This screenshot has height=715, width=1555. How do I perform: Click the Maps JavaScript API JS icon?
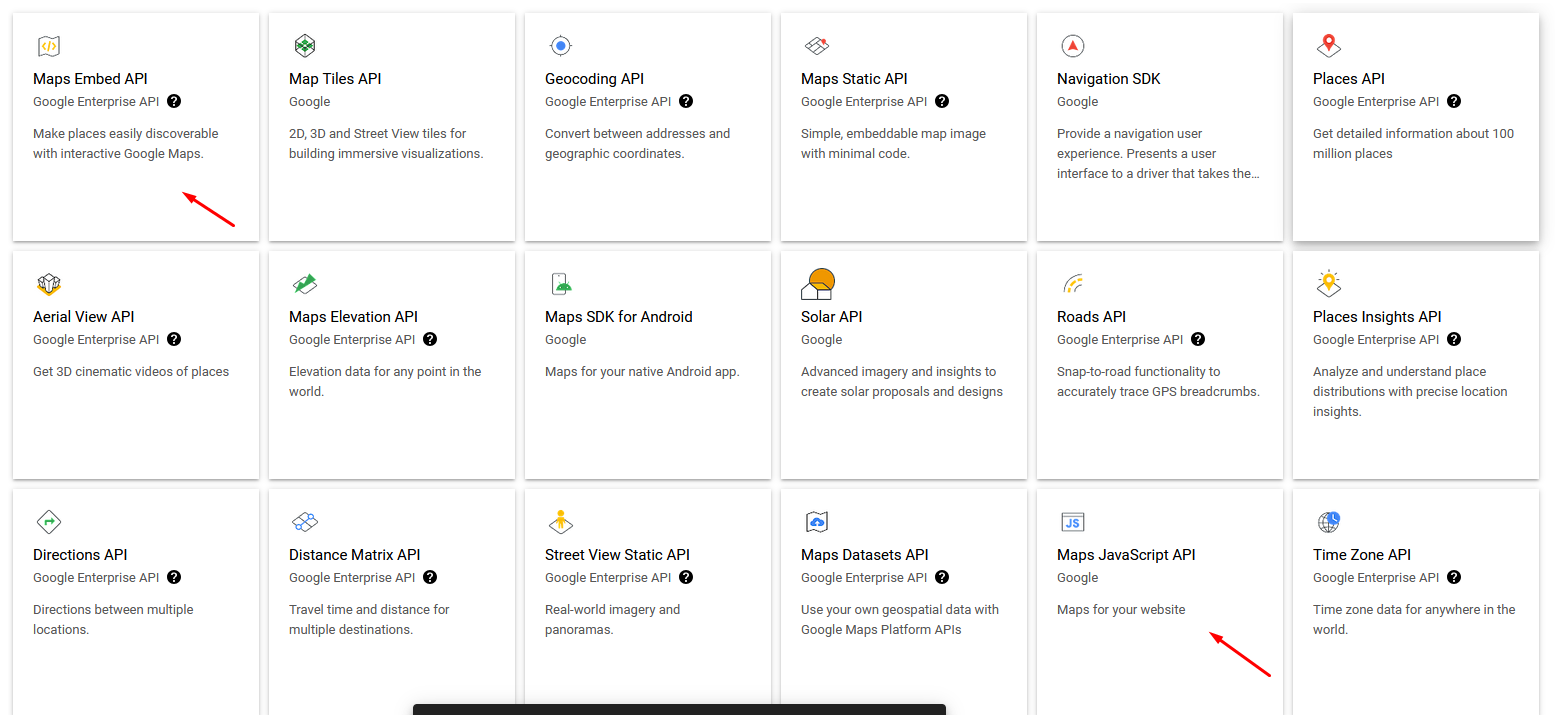tap(1073, 522)
